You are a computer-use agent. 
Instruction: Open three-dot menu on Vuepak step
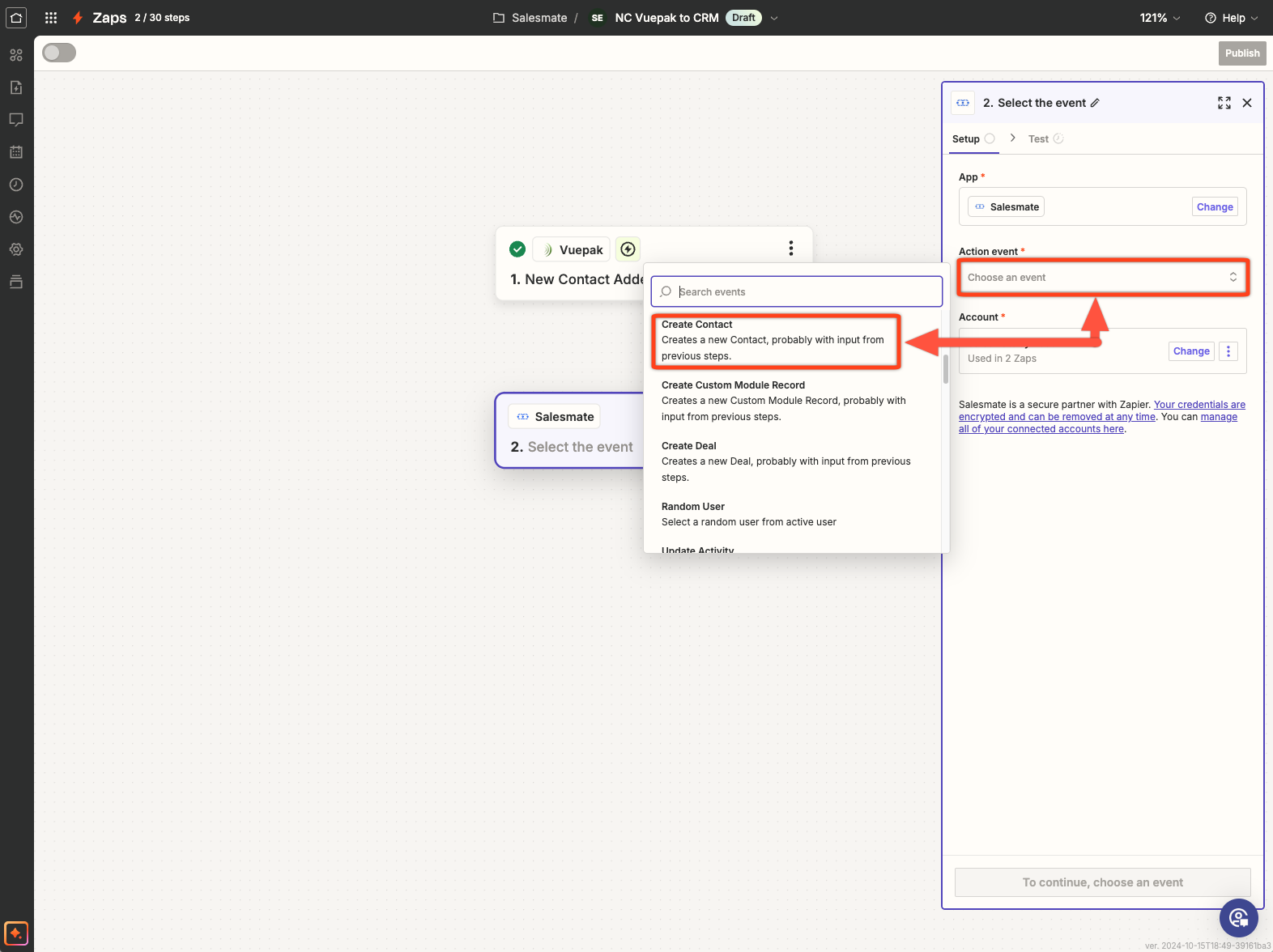click(790, 249)
